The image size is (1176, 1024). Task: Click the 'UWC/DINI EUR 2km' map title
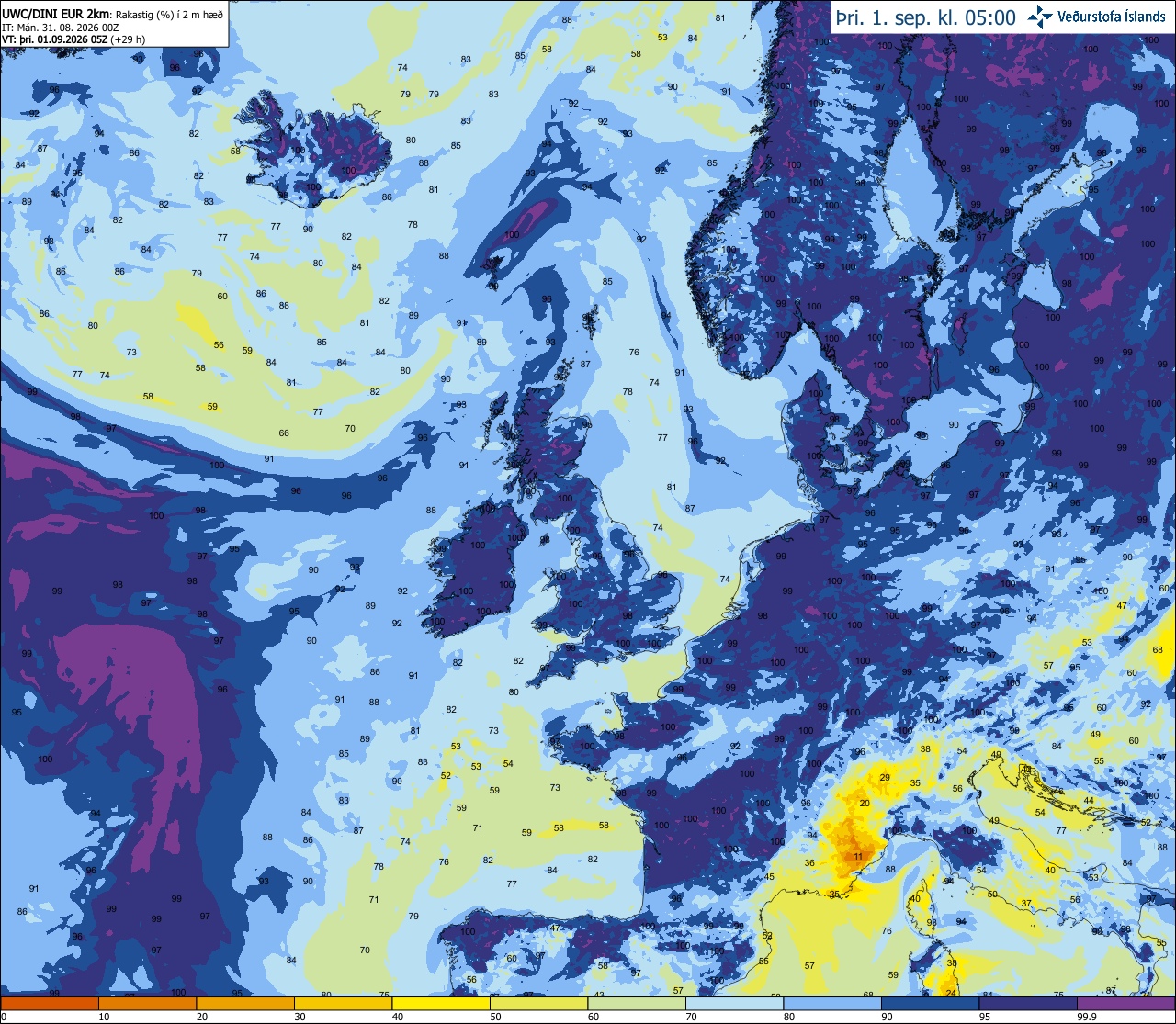[x=54, y=13]
